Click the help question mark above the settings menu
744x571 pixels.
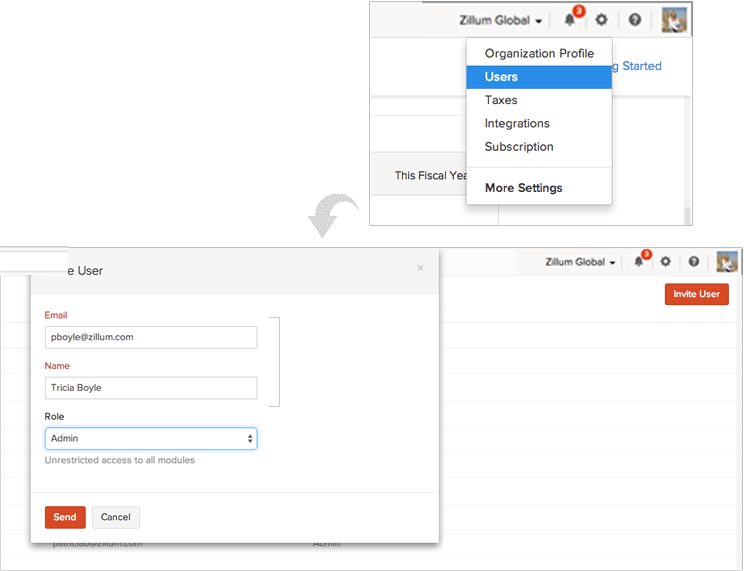tap(634, 20)
